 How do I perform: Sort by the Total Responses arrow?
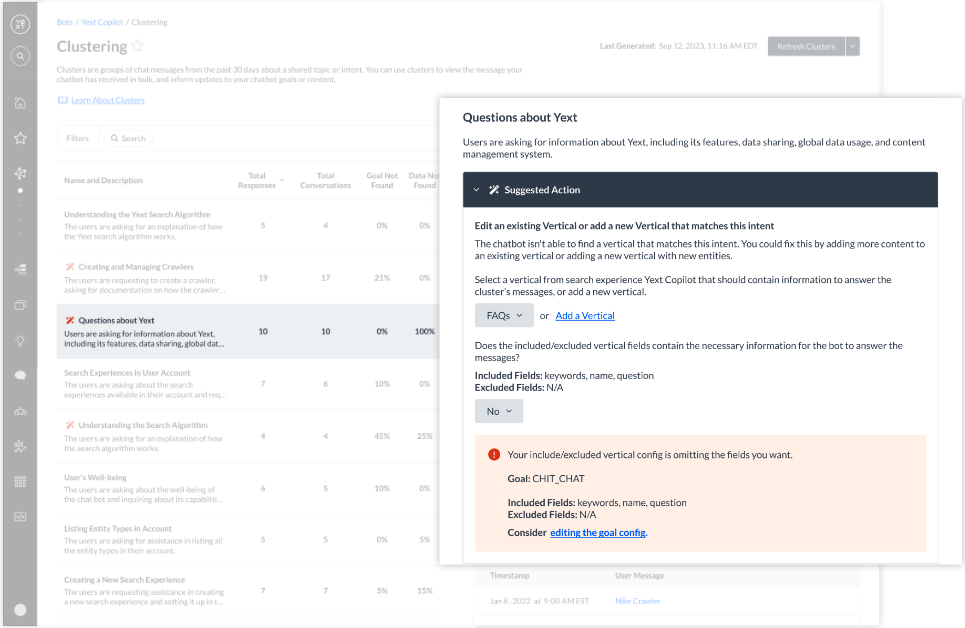click(x=282, y=180)
